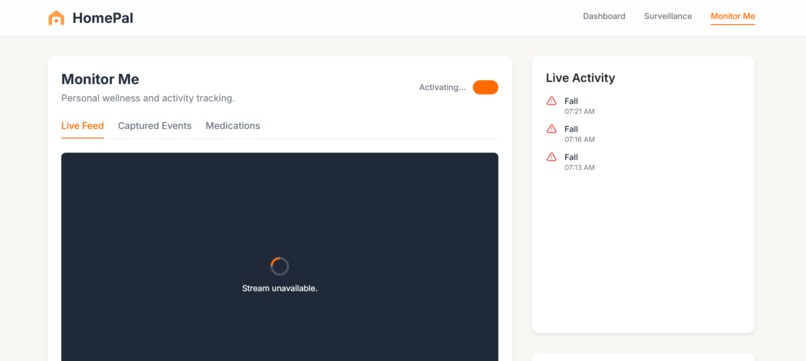The height and width of the screenshot is (361, 806).
Task: Click the HomePal house logo icon
Action: [x=56, y=18]
